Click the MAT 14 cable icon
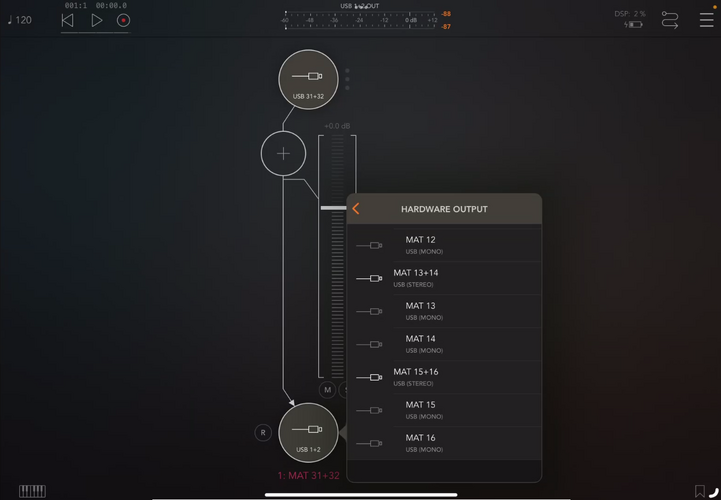Viewport: 721px width, 500px height. click(369, 344)
